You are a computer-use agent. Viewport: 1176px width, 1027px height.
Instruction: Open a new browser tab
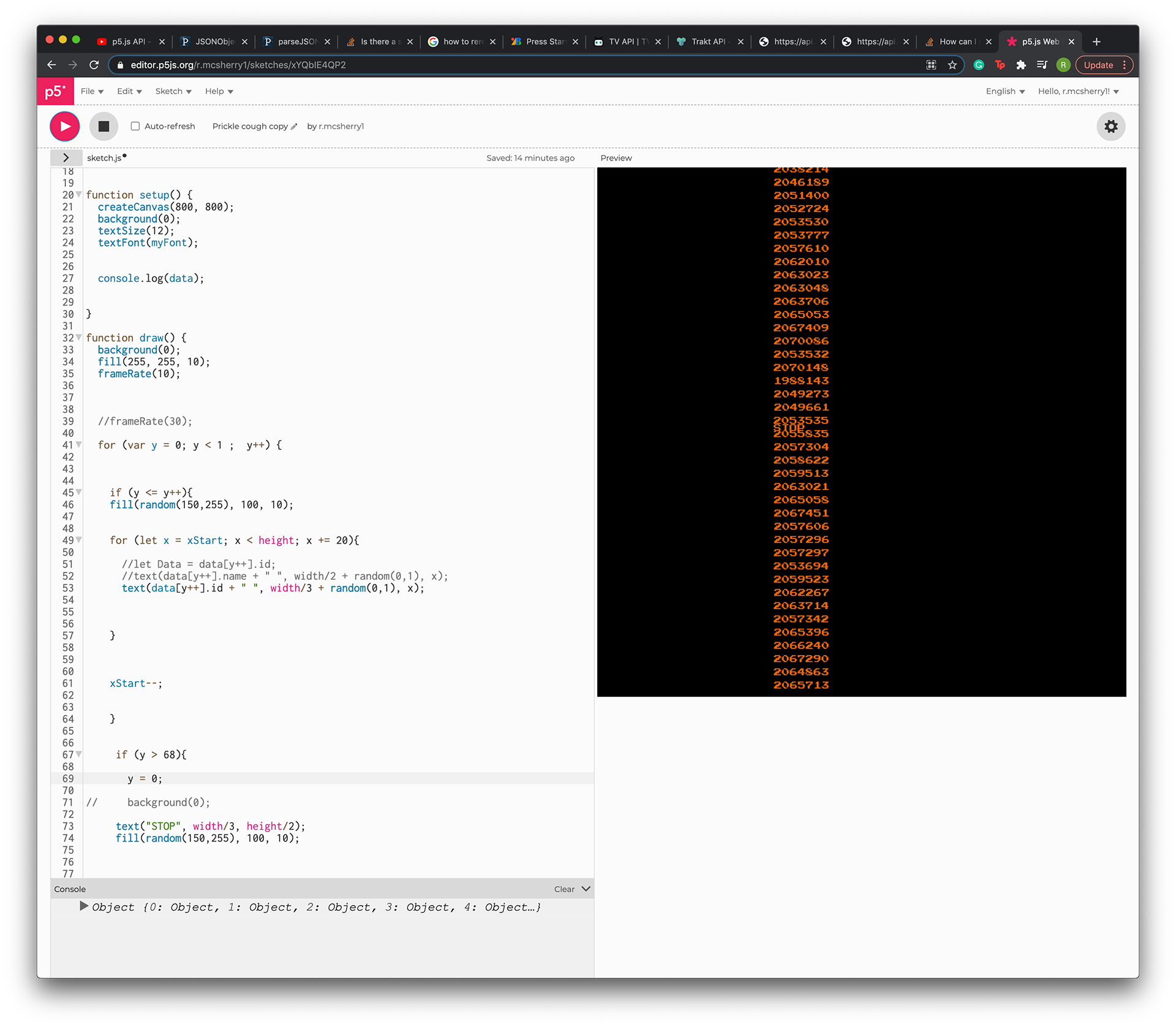(1096, 42)
